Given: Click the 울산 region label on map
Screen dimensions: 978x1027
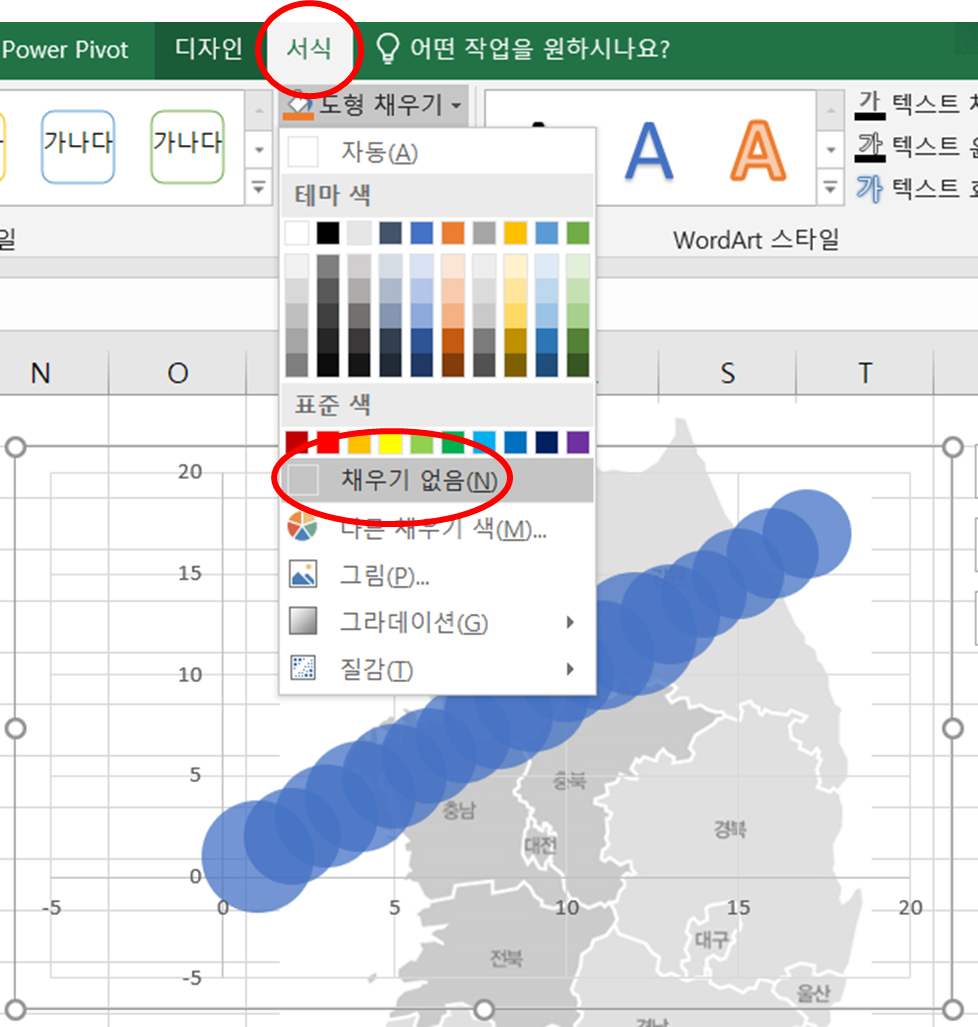Looking at the screenshot, I should (814, 993).
